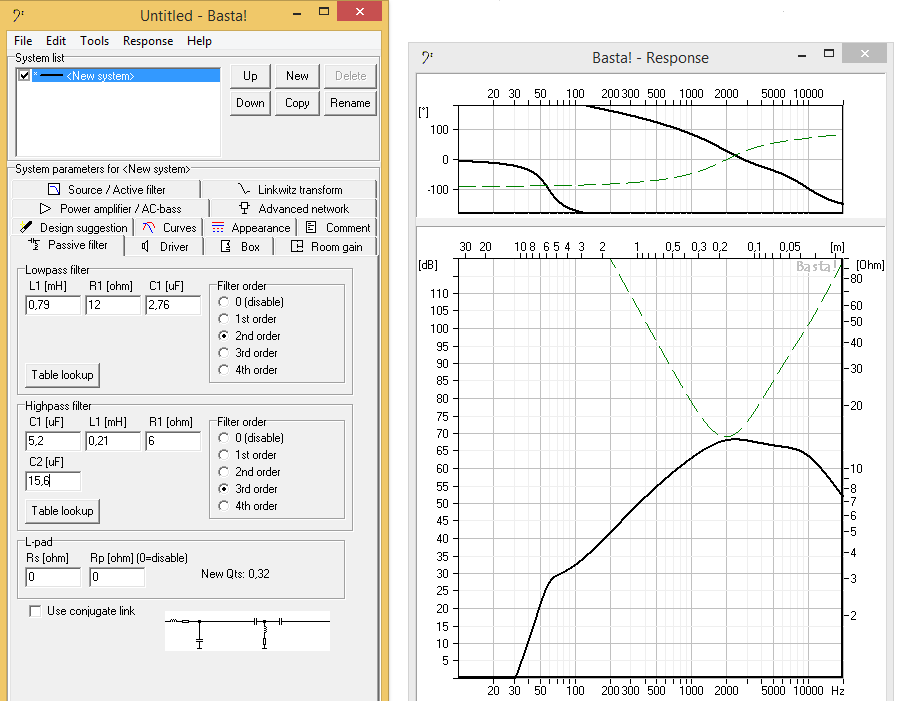Click the Response window bass clef icon
The width and height of the screenshot is (900, 701).
427,57
